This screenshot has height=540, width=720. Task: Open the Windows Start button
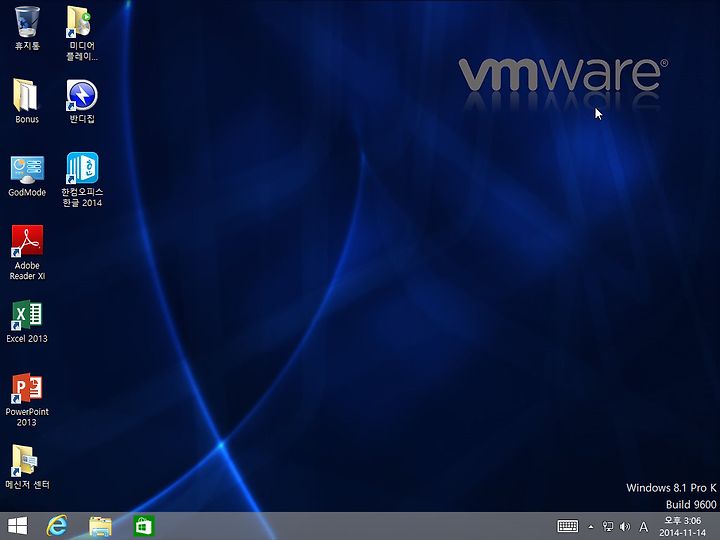[17, 526]
